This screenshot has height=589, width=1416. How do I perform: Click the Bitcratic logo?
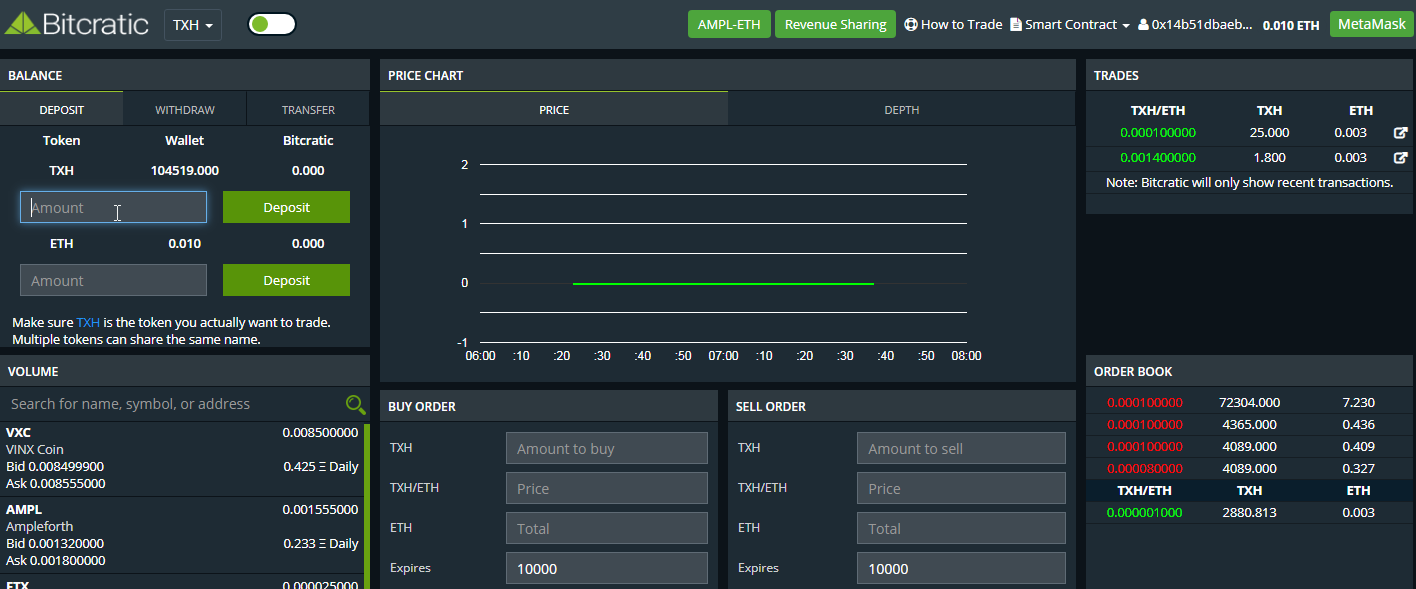77,24
